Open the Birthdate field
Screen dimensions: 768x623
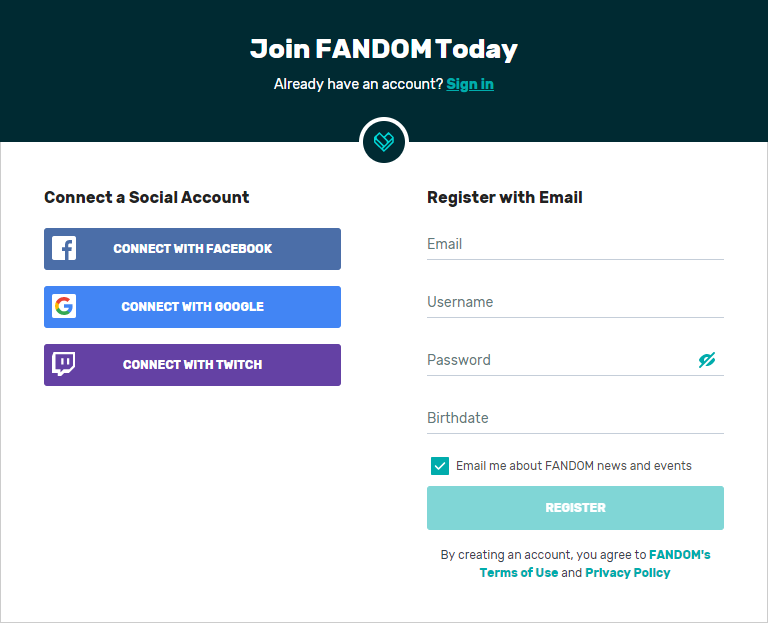click(x=575, y=419)
